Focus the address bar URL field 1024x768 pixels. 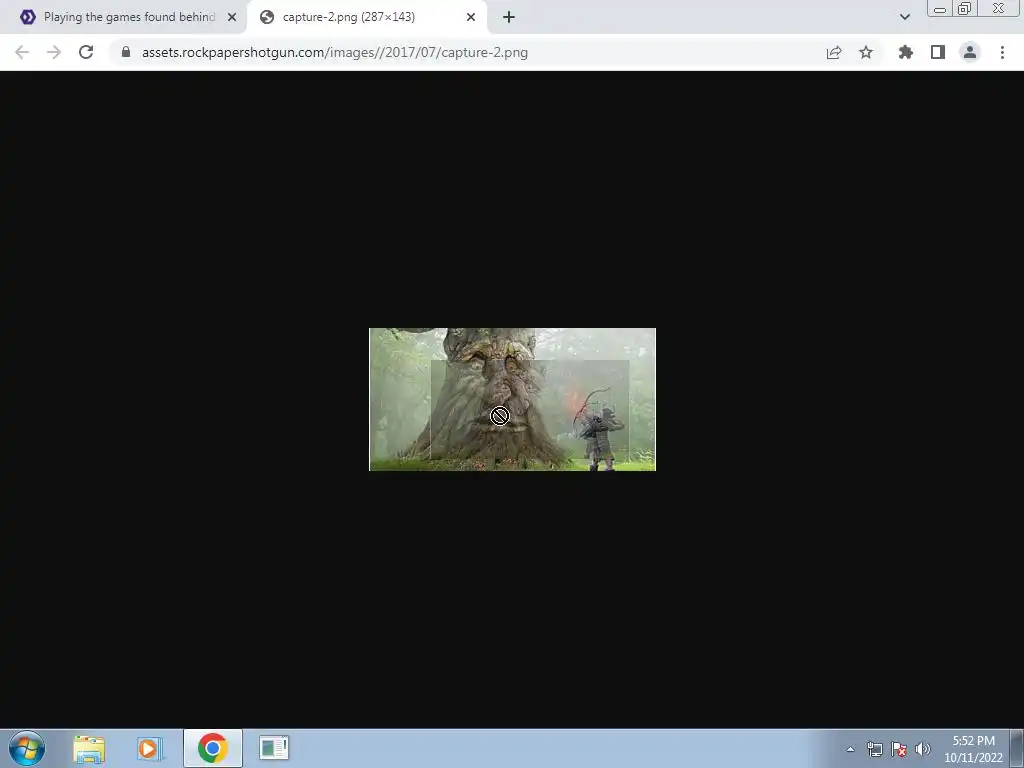(470, 52)
